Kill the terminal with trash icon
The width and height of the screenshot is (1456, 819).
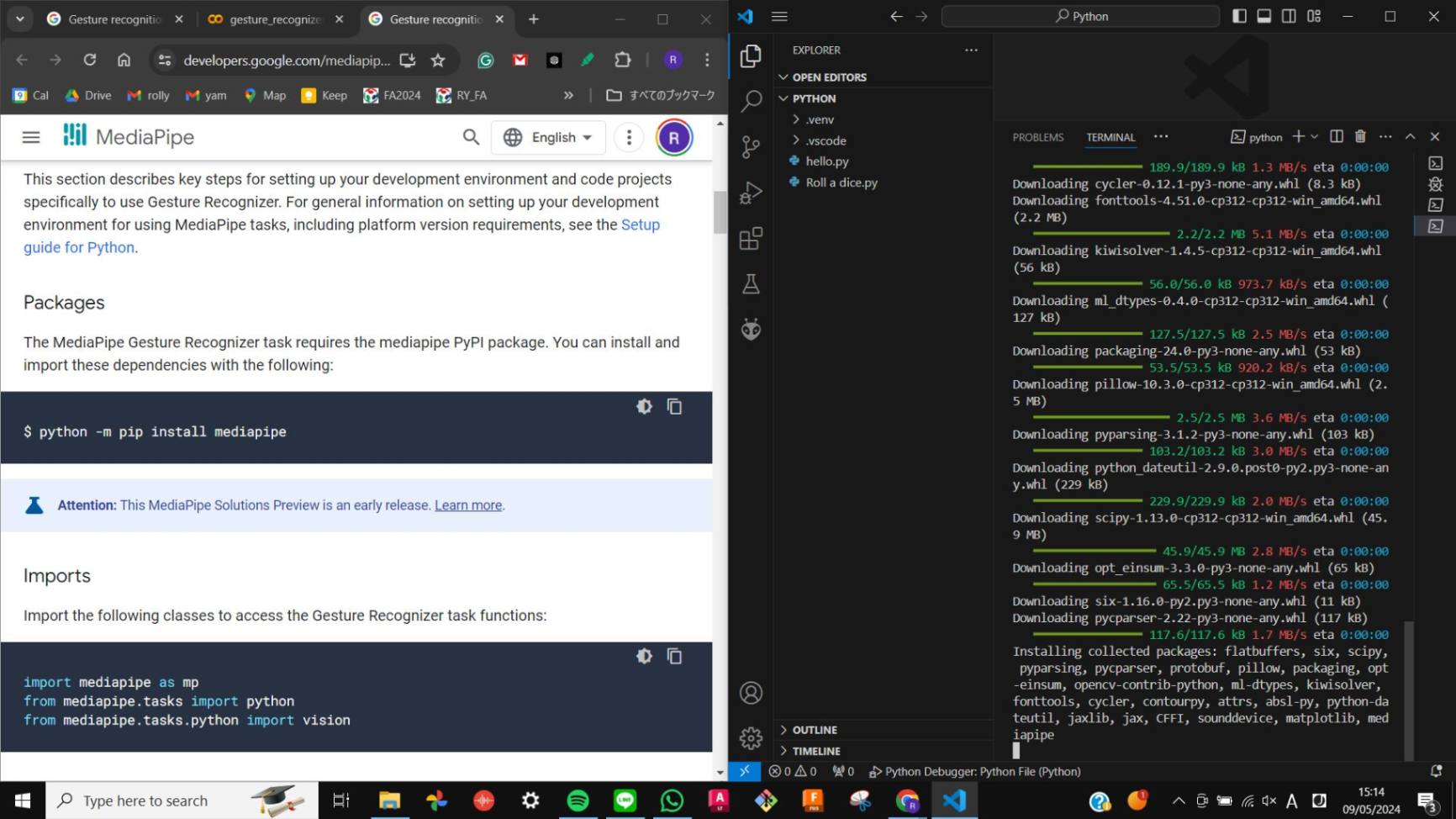[x=1360, y=136]
